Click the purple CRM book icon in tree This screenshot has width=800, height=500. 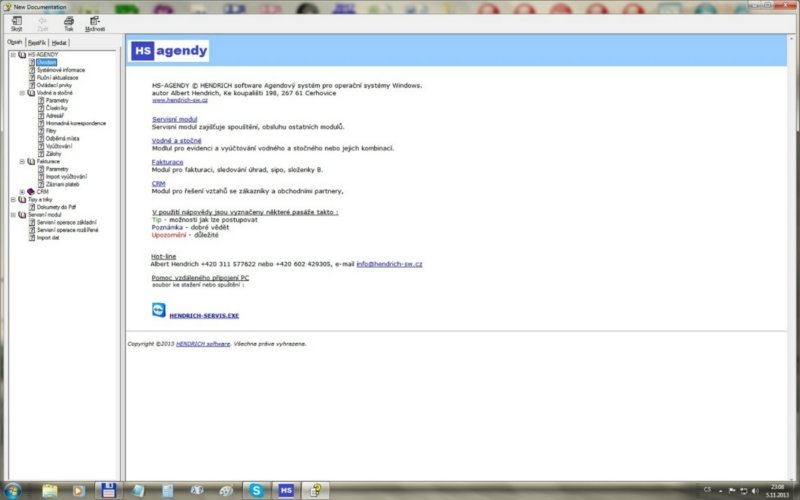click(x=31, y=192)
